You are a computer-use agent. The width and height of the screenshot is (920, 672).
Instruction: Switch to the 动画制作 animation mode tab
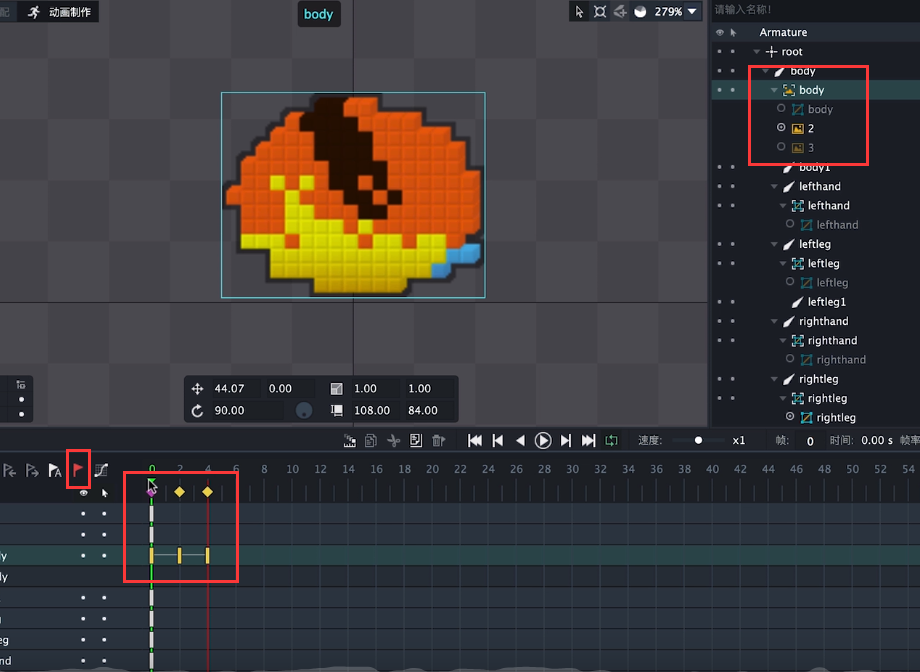(59, 12)
